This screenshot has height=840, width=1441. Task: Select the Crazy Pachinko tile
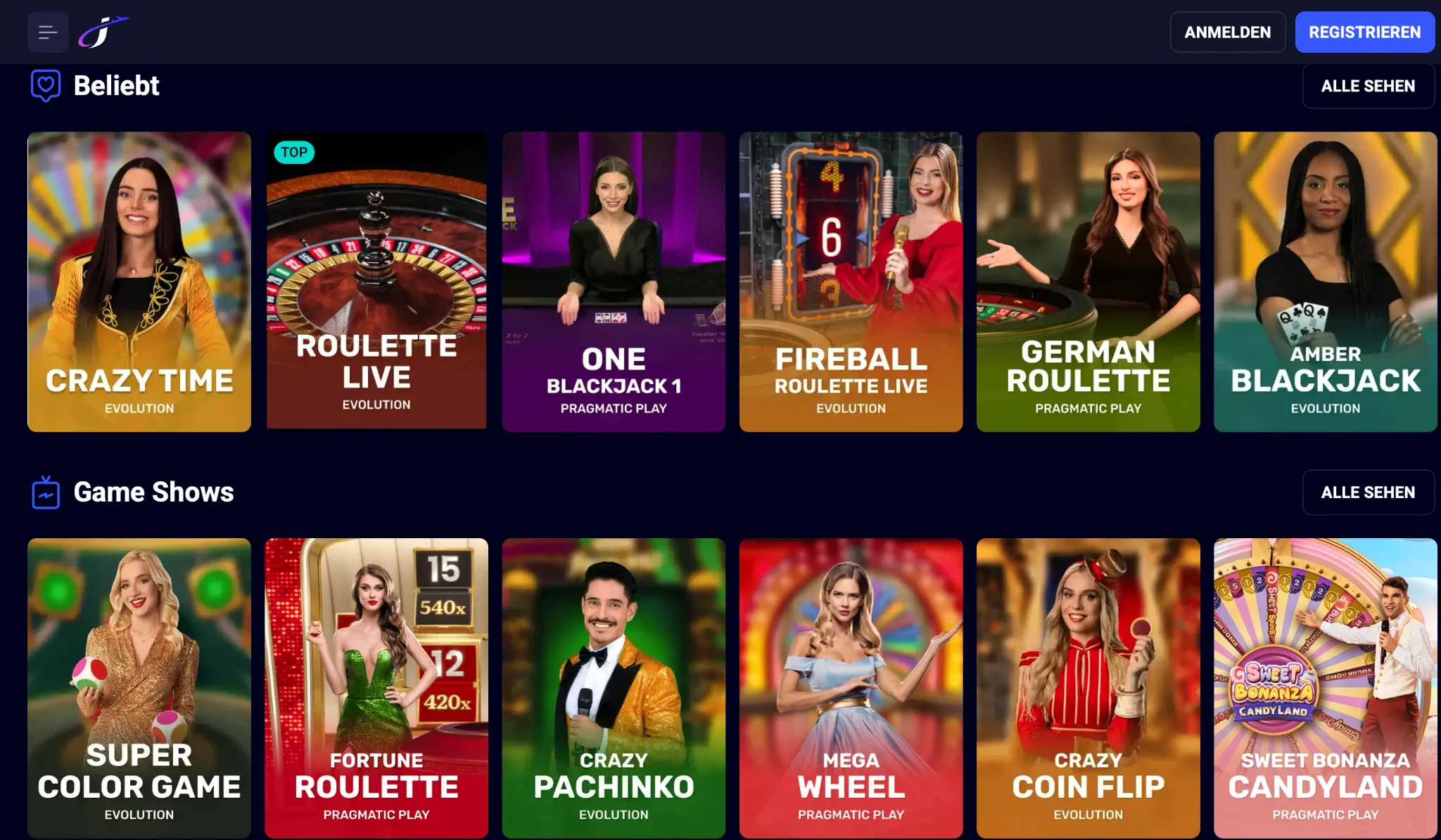[x=614, y=688]
